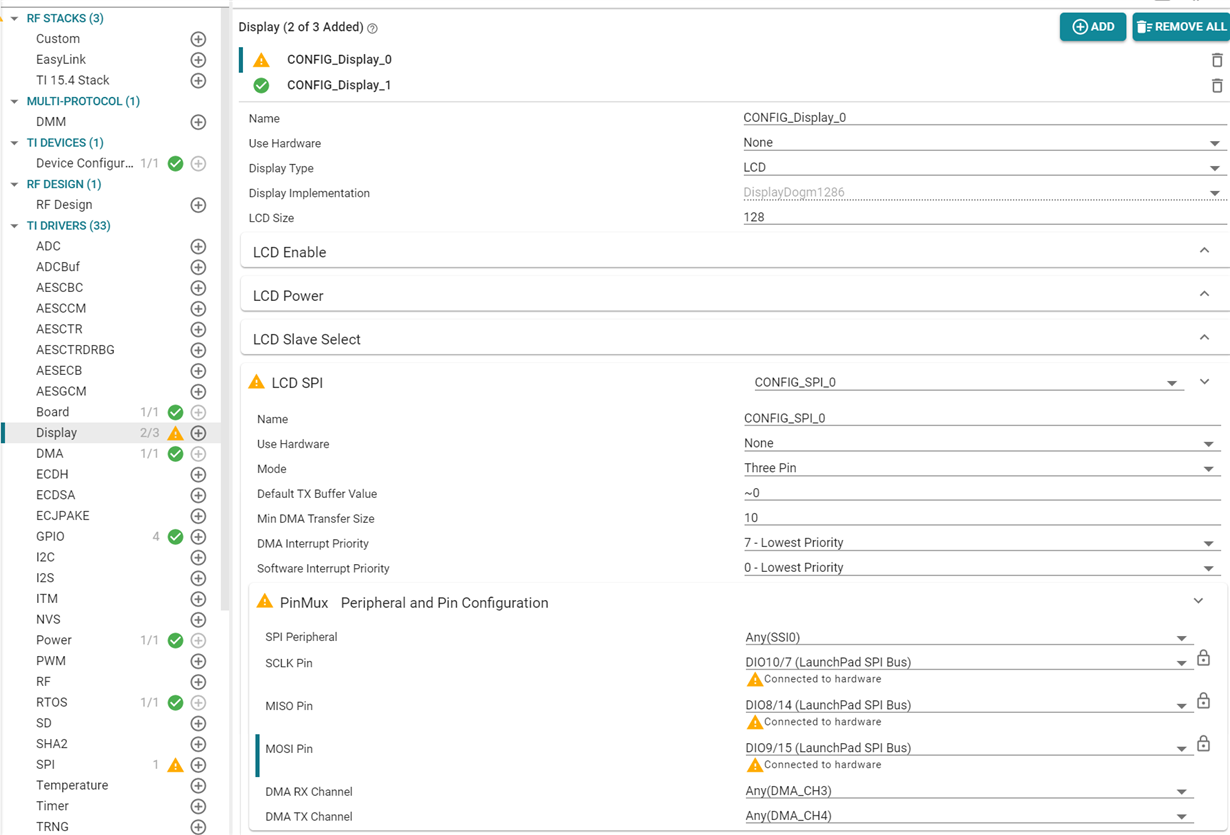
Task: Click the LCD Size input field
Action: pos(984,217)
